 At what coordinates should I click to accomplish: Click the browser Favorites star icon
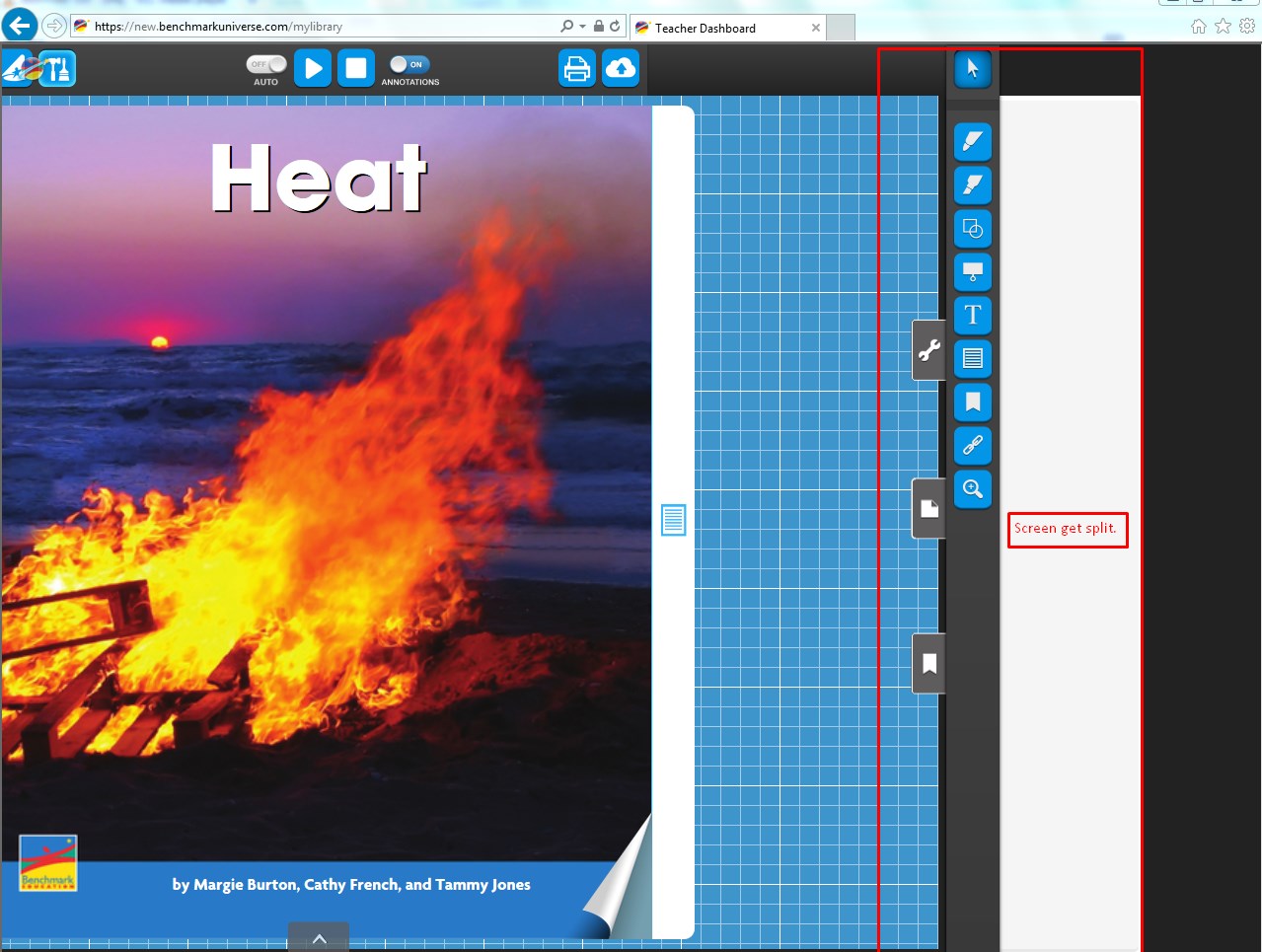click(1223, 26)
